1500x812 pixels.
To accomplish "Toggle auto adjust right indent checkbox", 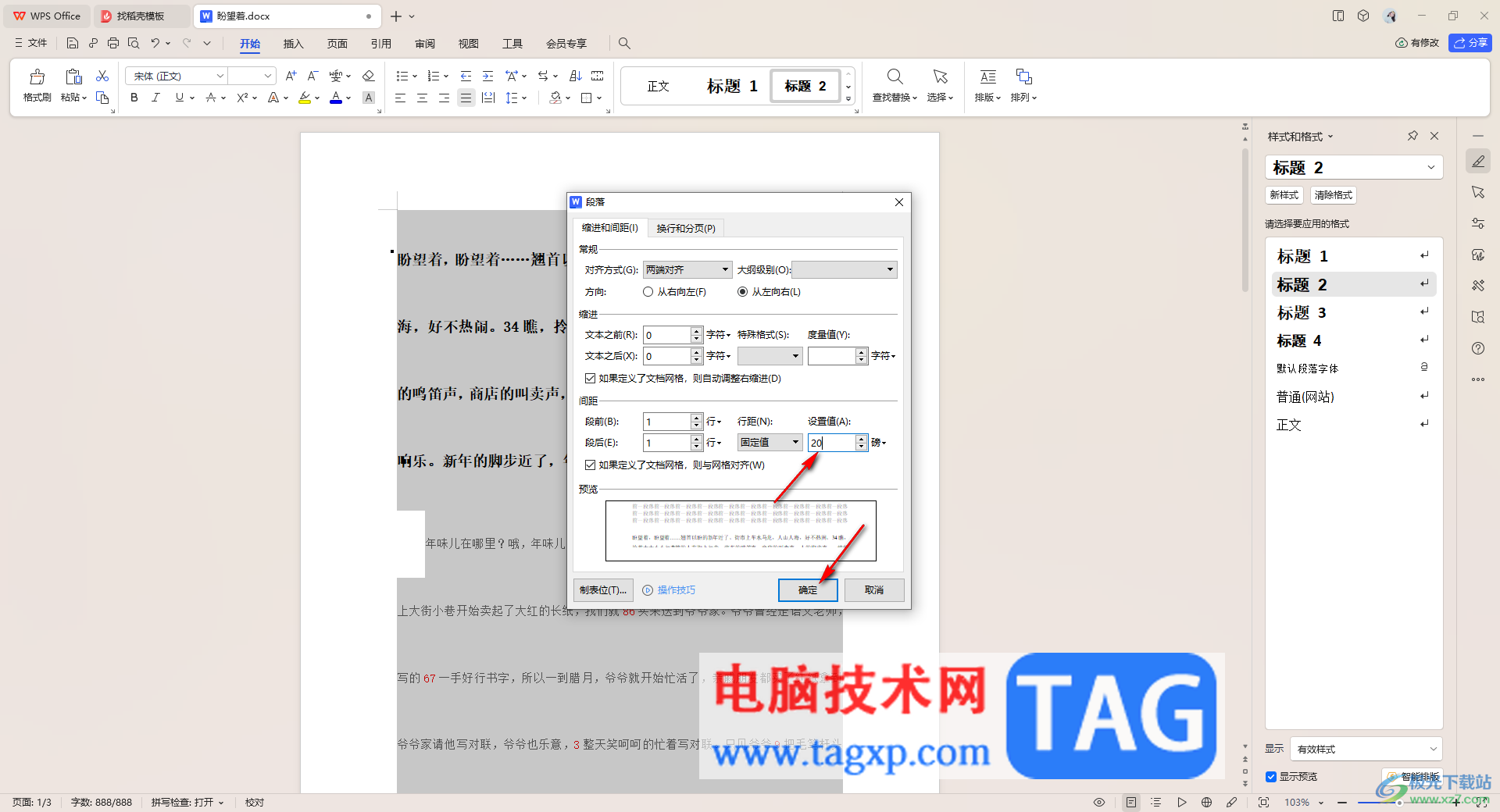I will (591, 378).
